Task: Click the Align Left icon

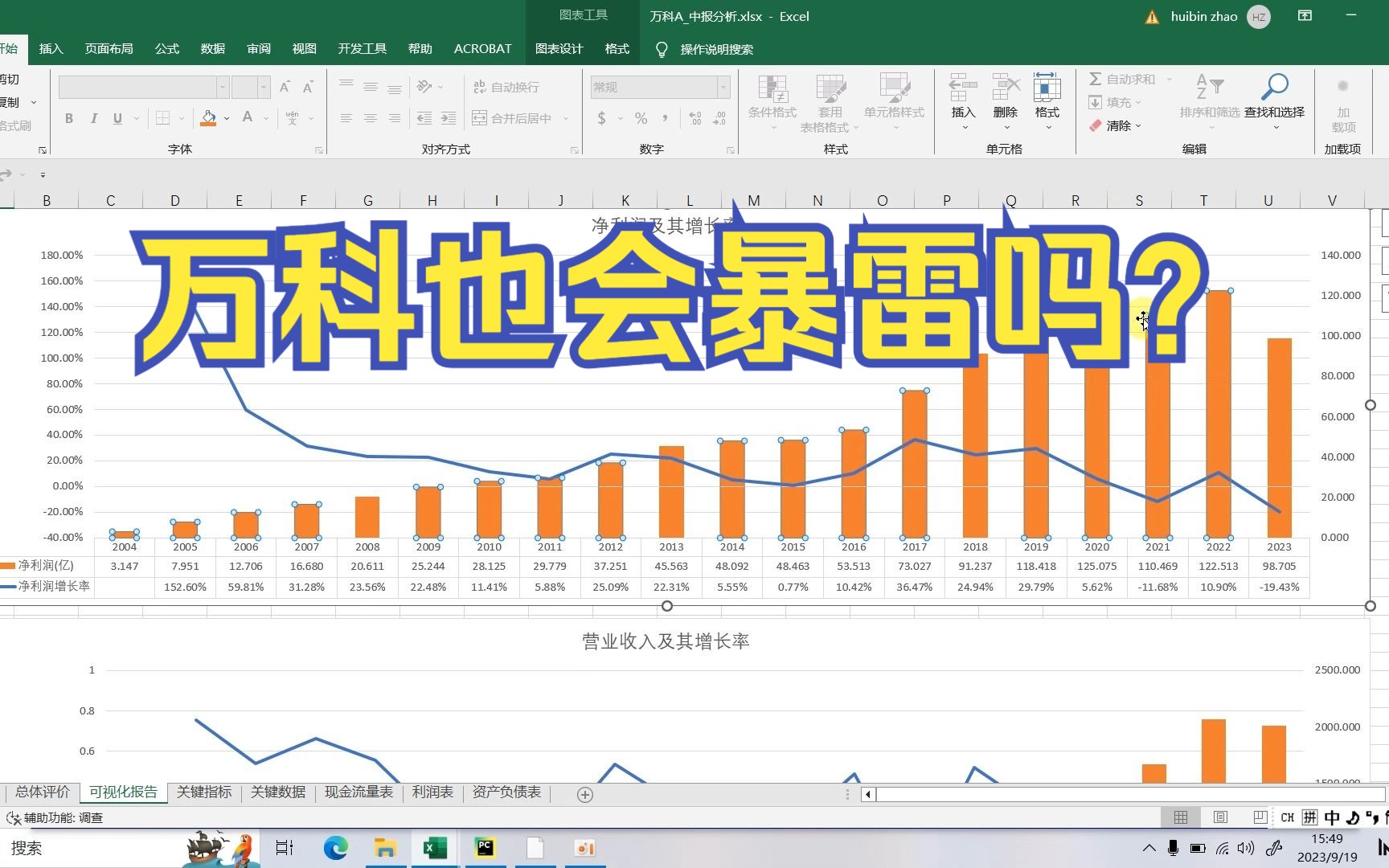Action: tap(346, 118)
